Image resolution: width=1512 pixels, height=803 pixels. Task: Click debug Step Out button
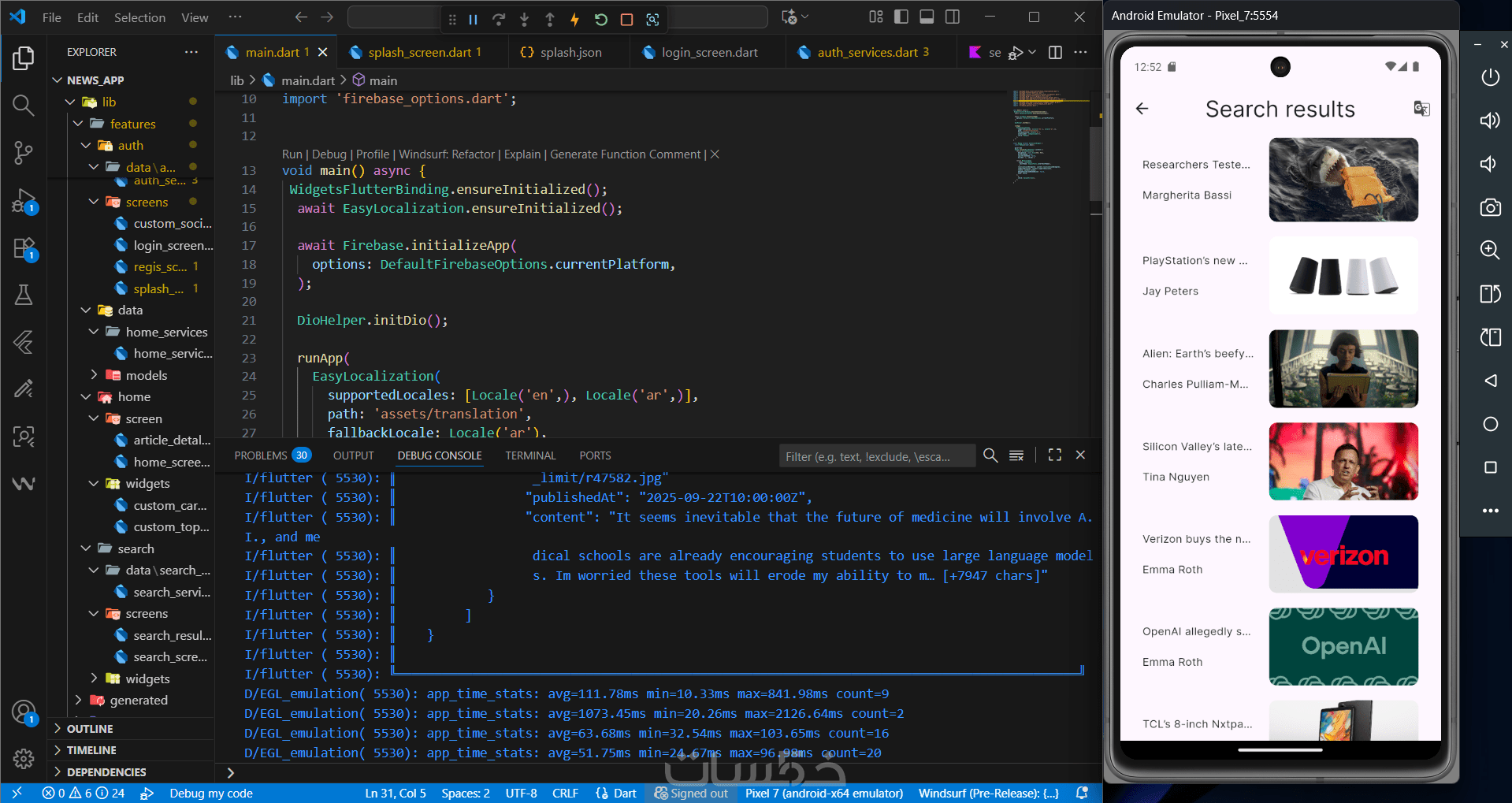pyautogui.click(x=550, y=20)
